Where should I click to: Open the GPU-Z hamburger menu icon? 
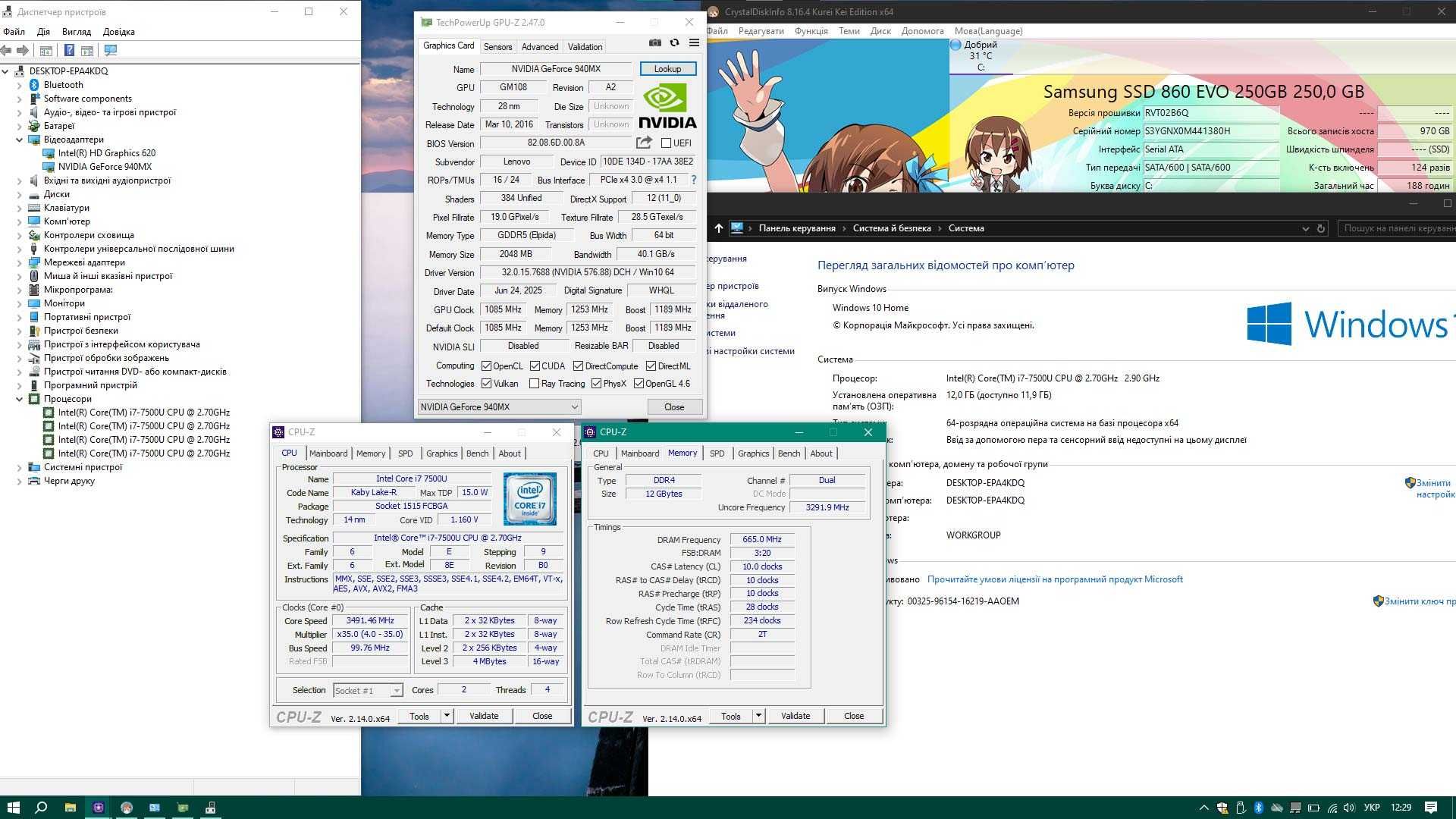694,43
